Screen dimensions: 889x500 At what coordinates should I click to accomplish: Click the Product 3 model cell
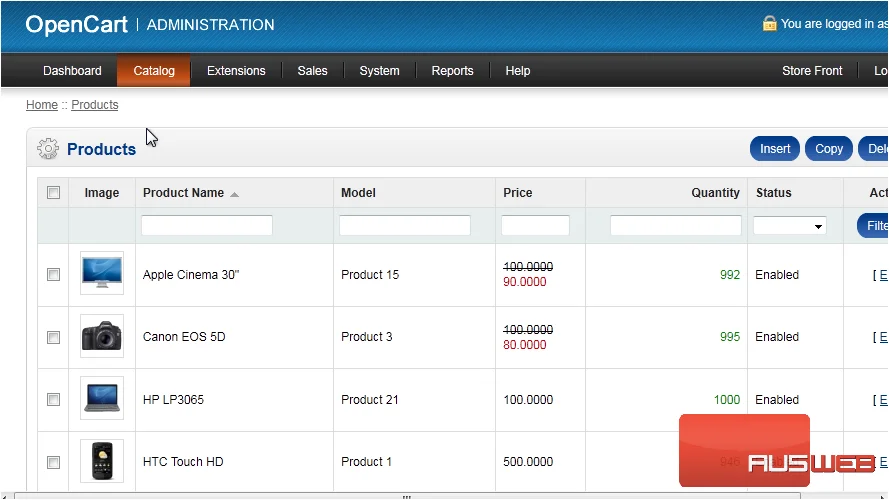(366, 337)
